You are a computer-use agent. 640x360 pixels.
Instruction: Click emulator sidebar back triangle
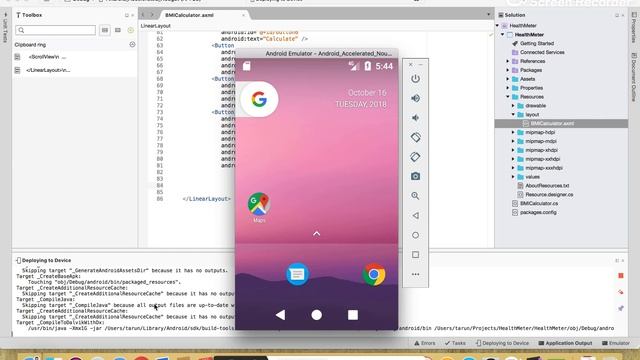tap(415, 216)
